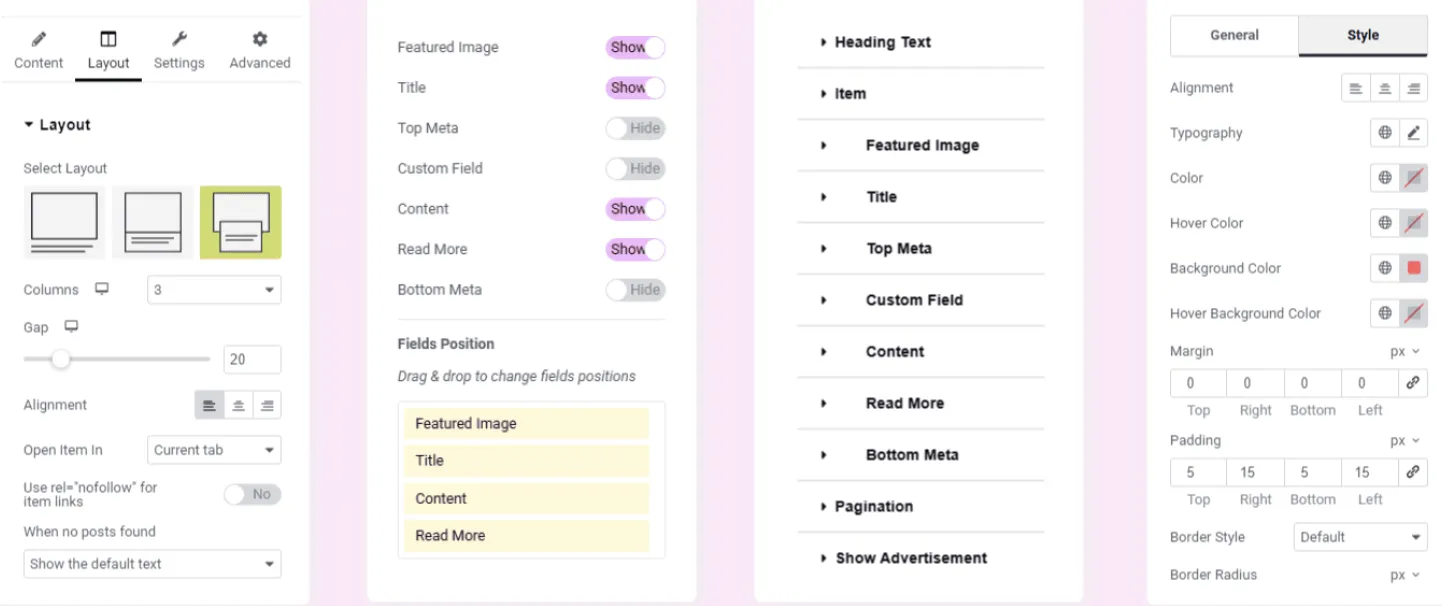Set Layout alignment to center

coord(238,405)
